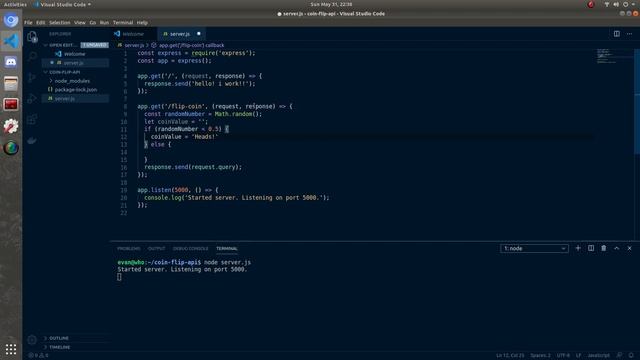This screenshot has height=360, width=640.
Task: Click the Split Editor icon
Action: (x=617, y=34)
